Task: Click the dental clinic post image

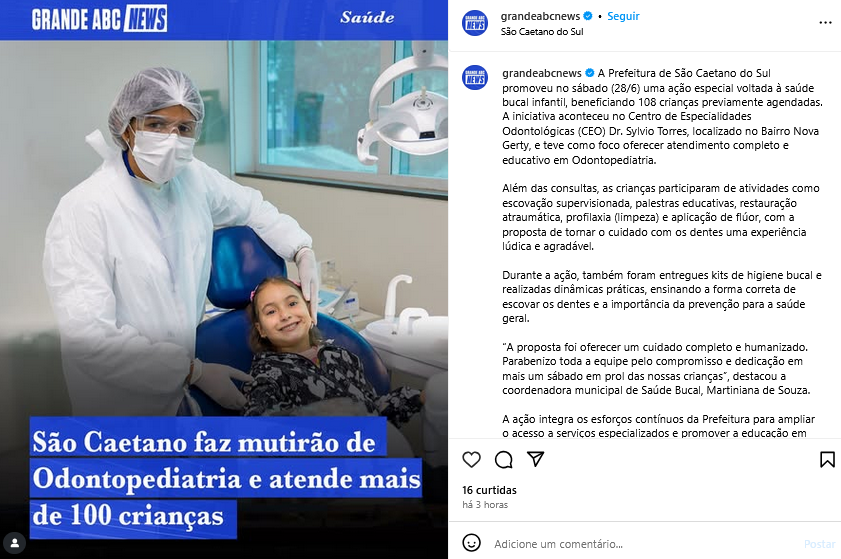Action: coord(224,280)
